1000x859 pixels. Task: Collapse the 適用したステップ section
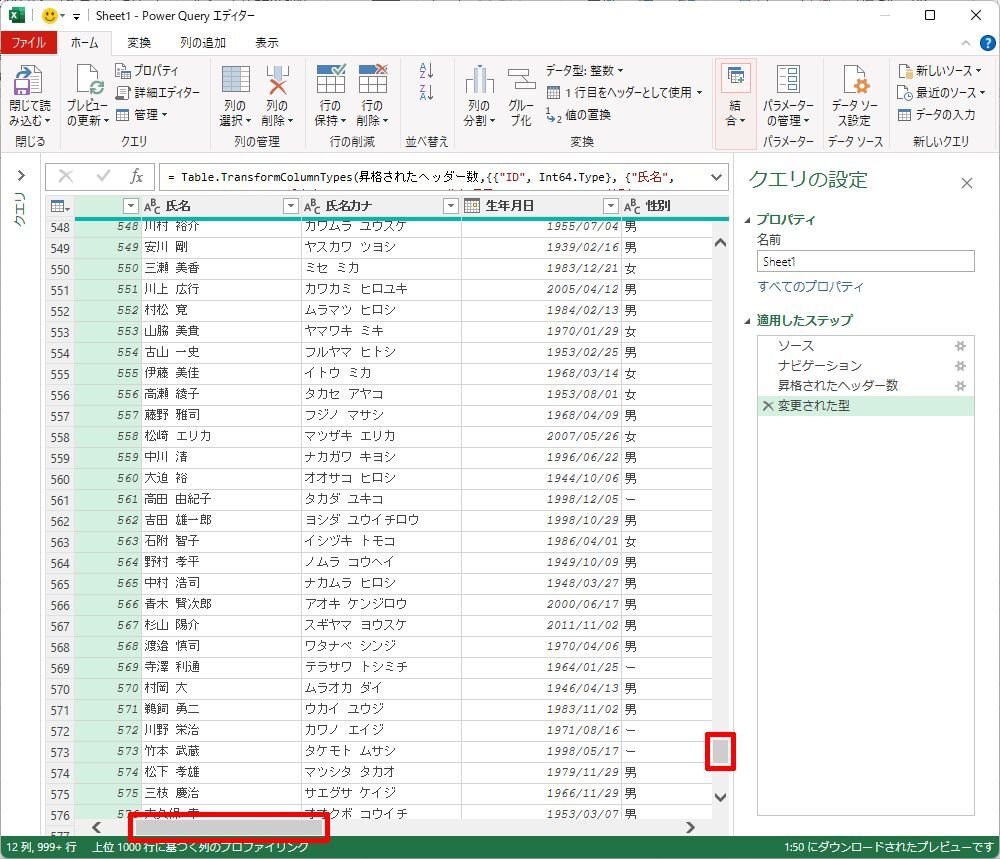(749, 321)
